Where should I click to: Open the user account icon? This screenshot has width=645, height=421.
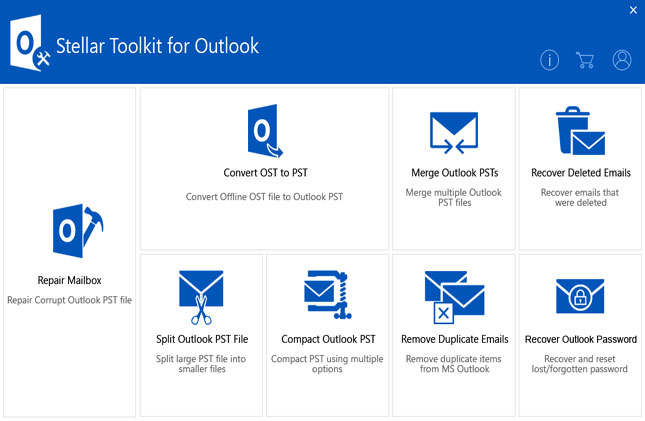[622, 60]
